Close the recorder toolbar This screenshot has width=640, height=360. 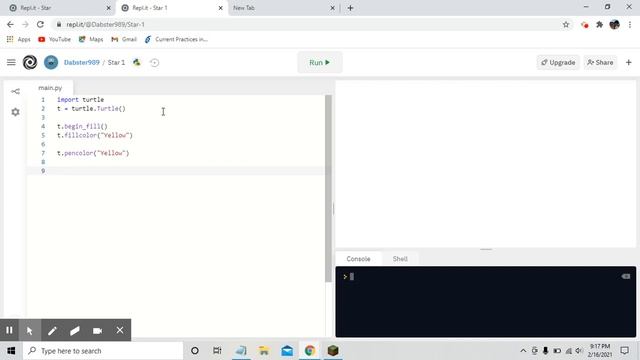tap(120, 330)
